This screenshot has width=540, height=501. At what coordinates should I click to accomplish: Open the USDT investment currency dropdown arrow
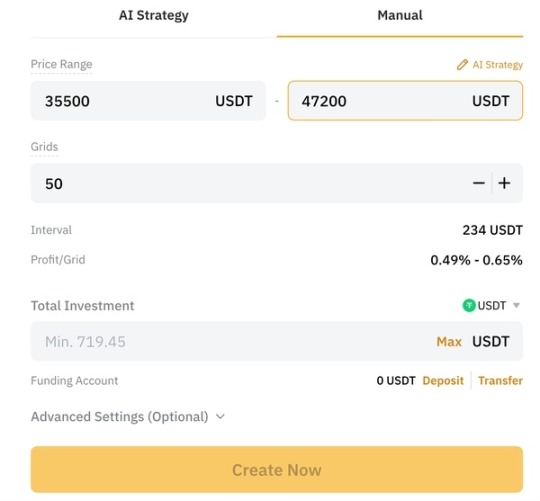click(516, 305)
